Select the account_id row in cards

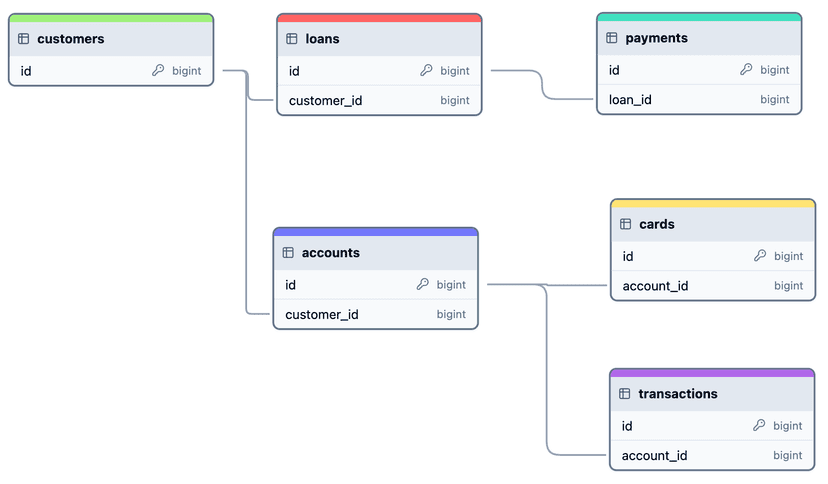656,286
